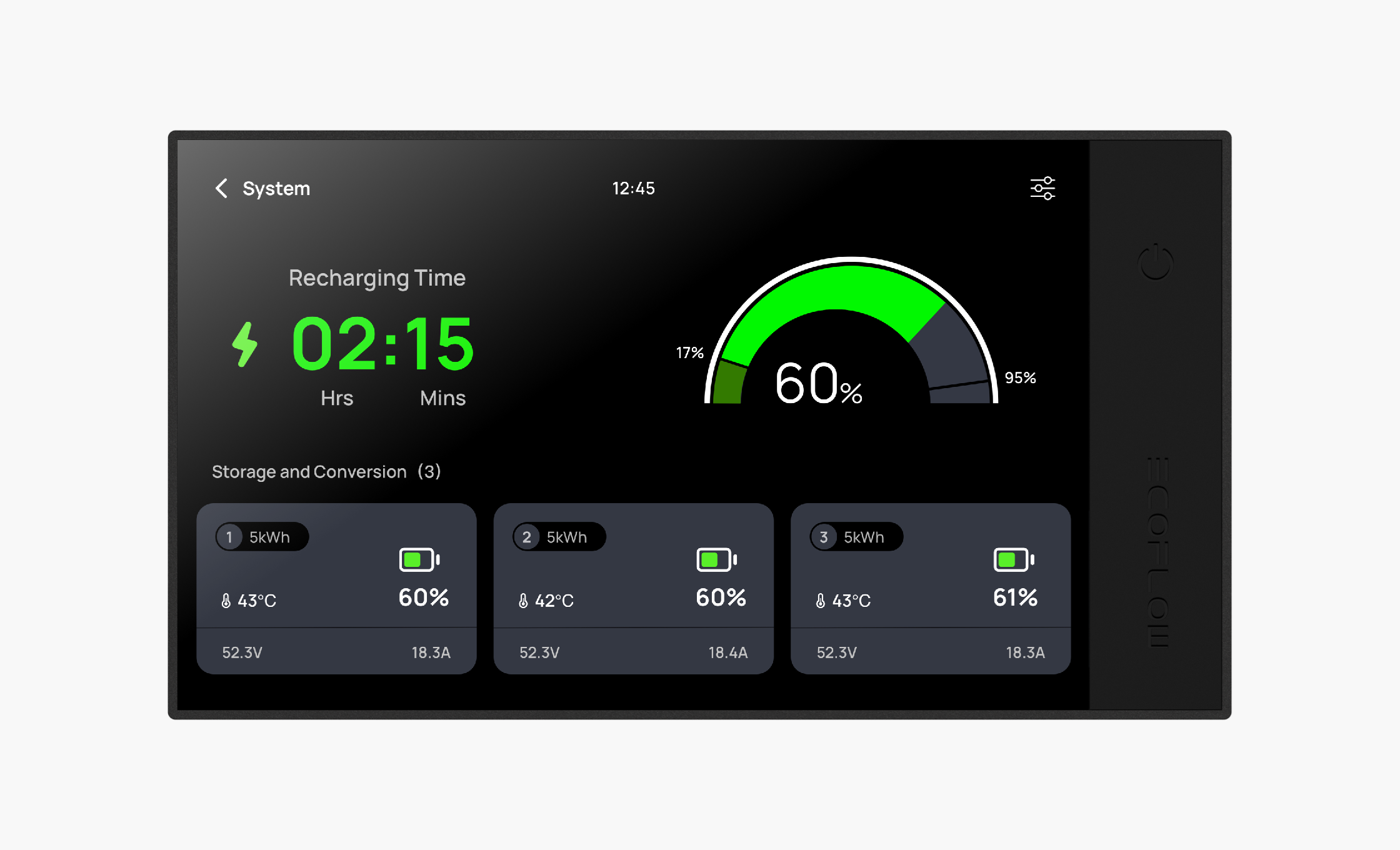
Task: Tap the thermometer icon showing 43°C on pack 1
Action: pyautogui.click(x=226, y=600)
